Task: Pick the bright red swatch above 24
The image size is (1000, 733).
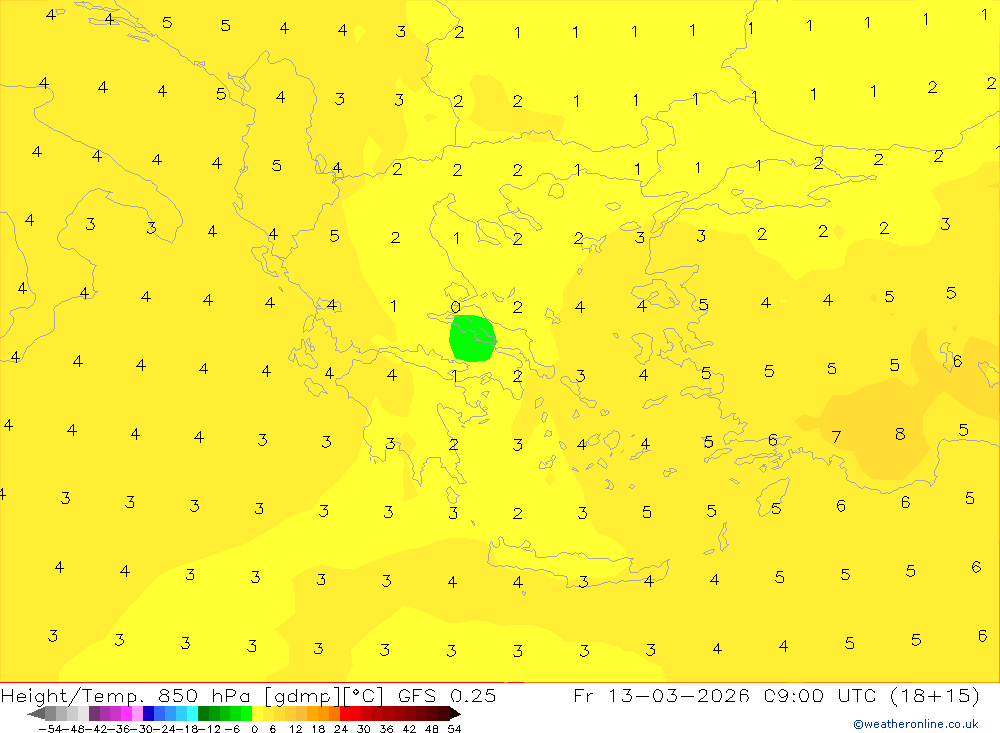Action: (x=345, y=714)
